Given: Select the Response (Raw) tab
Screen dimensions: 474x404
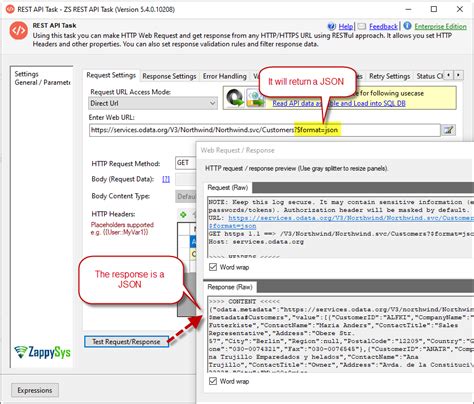Looking at the screenshot, I should pyautogui.click(x=230, y=287).
